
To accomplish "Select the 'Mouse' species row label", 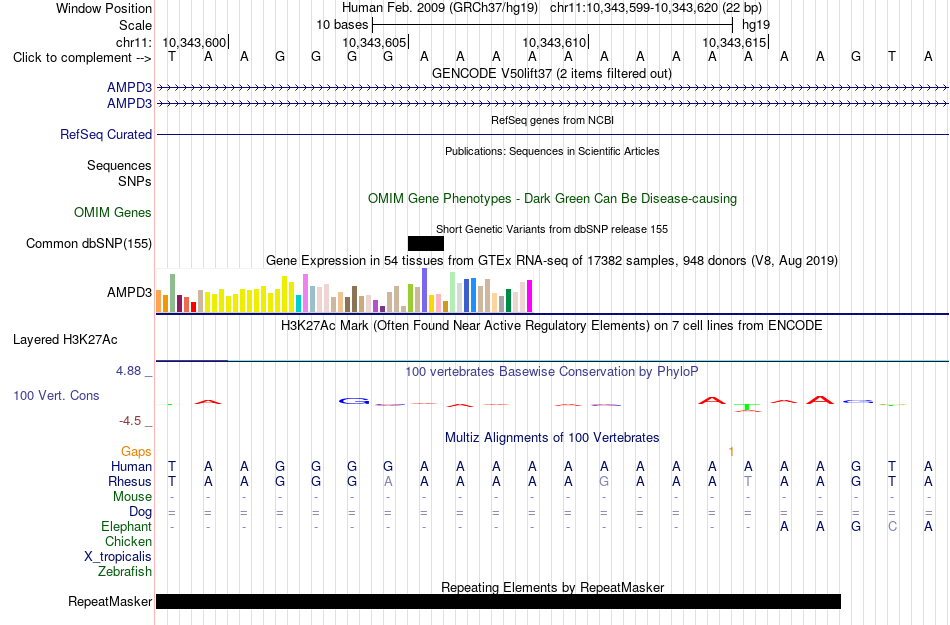I will (132, 497).
